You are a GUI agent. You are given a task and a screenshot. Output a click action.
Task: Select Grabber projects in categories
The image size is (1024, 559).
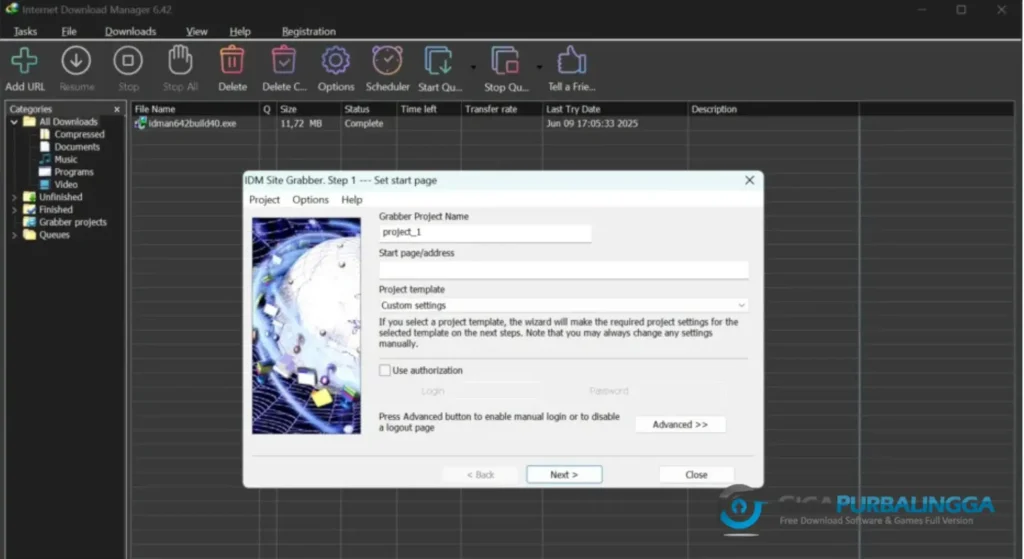point(72,222)
